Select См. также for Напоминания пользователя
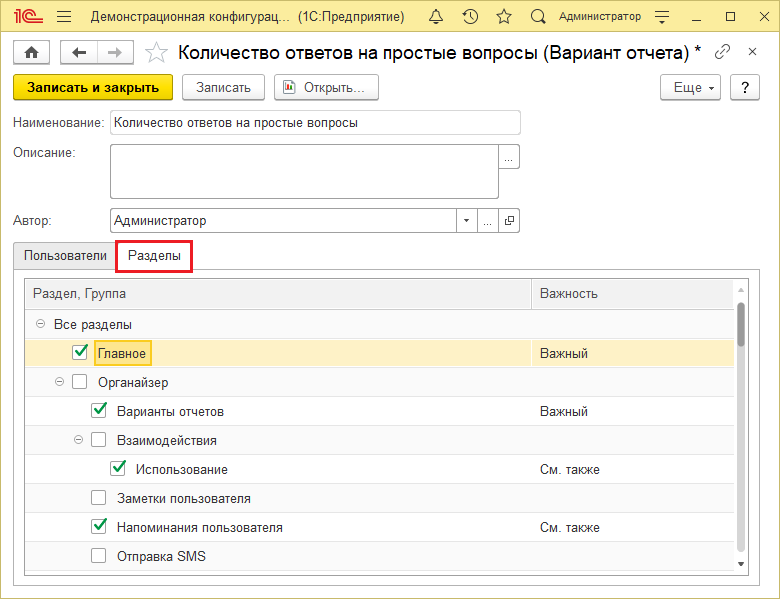780x599 pixels. click(570, 527)
